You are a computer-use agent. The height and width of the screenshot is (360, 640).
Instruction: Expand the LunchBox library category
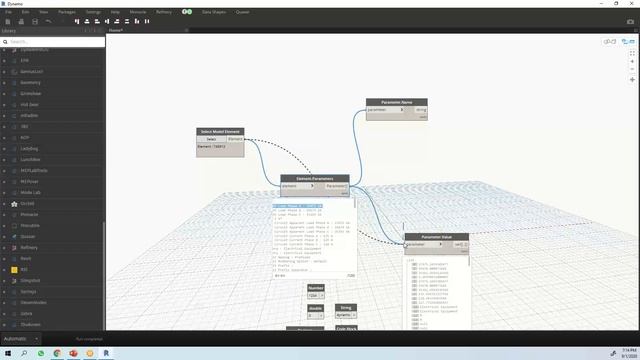click(x=30, y=160)
